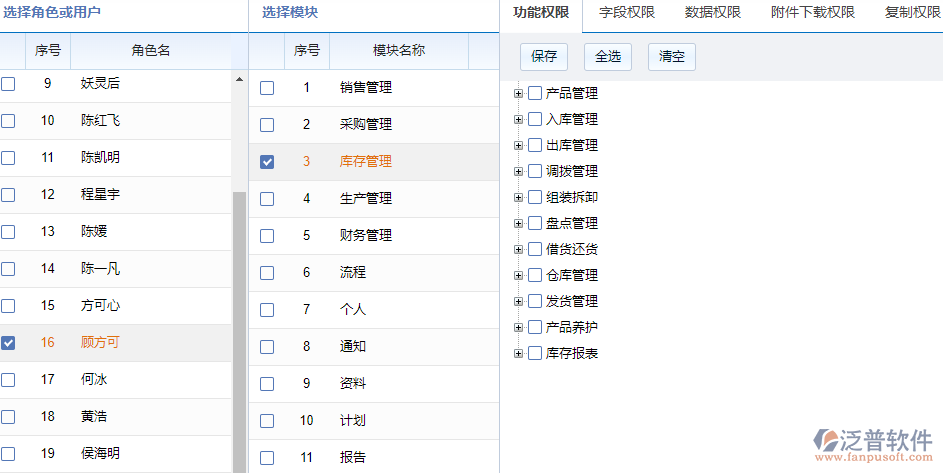The width and height of the screenshot is (943, 473).
Task: Click the role list scroll-up arrow
Action: [239, 79]
